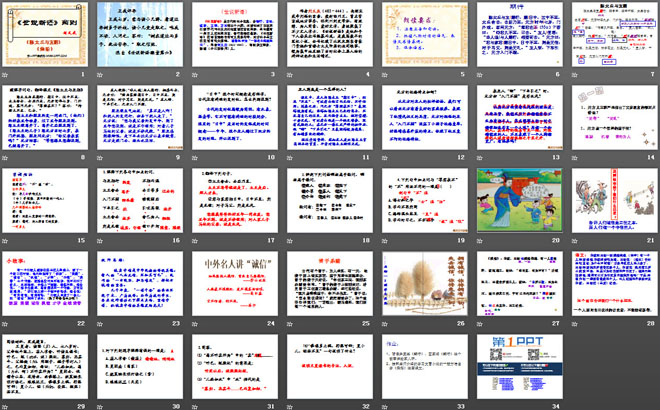660x410 pixels.
Task: Select slide 15 thumbnail
Action: click(47, 204)
